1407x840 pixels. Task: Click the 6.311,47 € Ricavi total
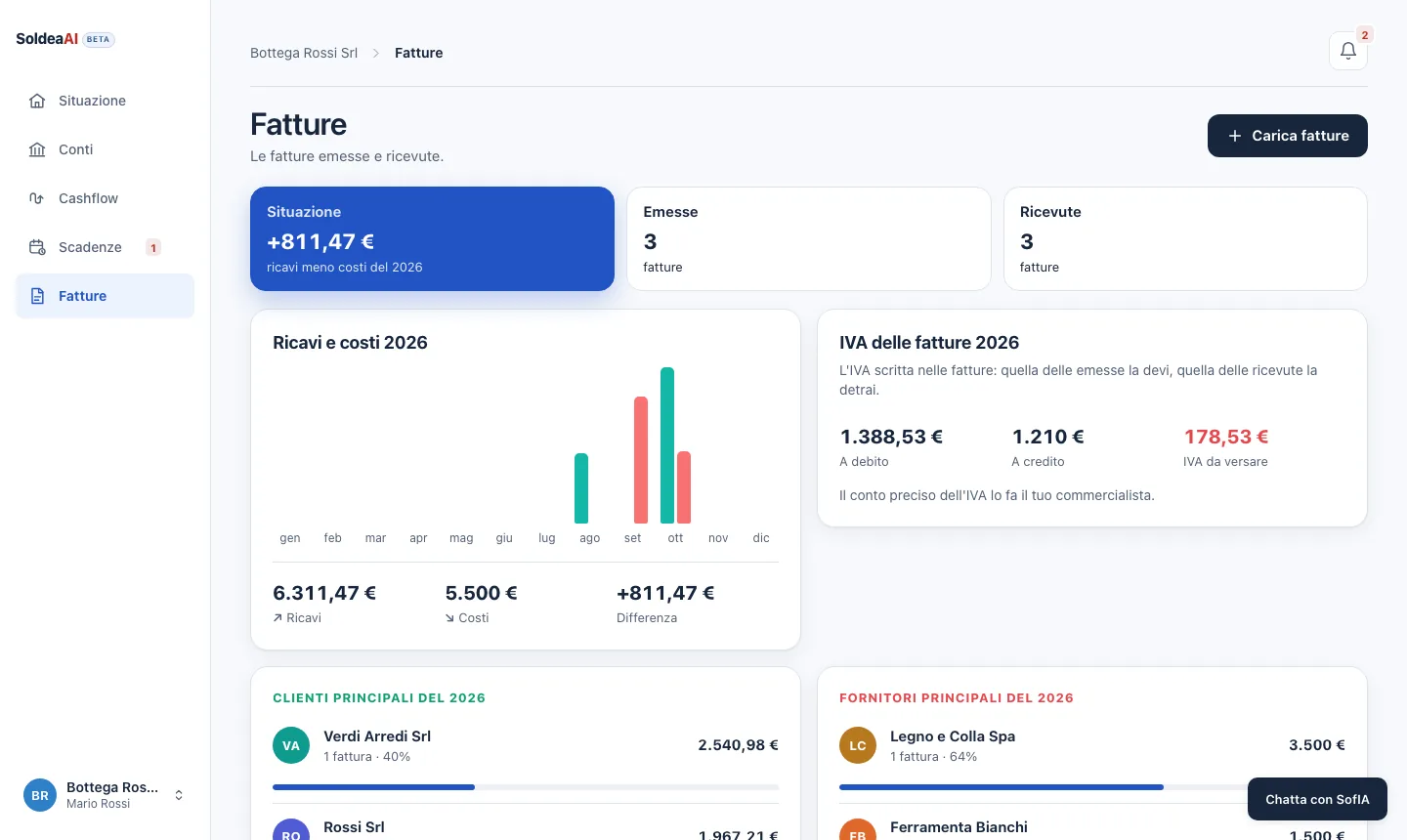(324, 593)
